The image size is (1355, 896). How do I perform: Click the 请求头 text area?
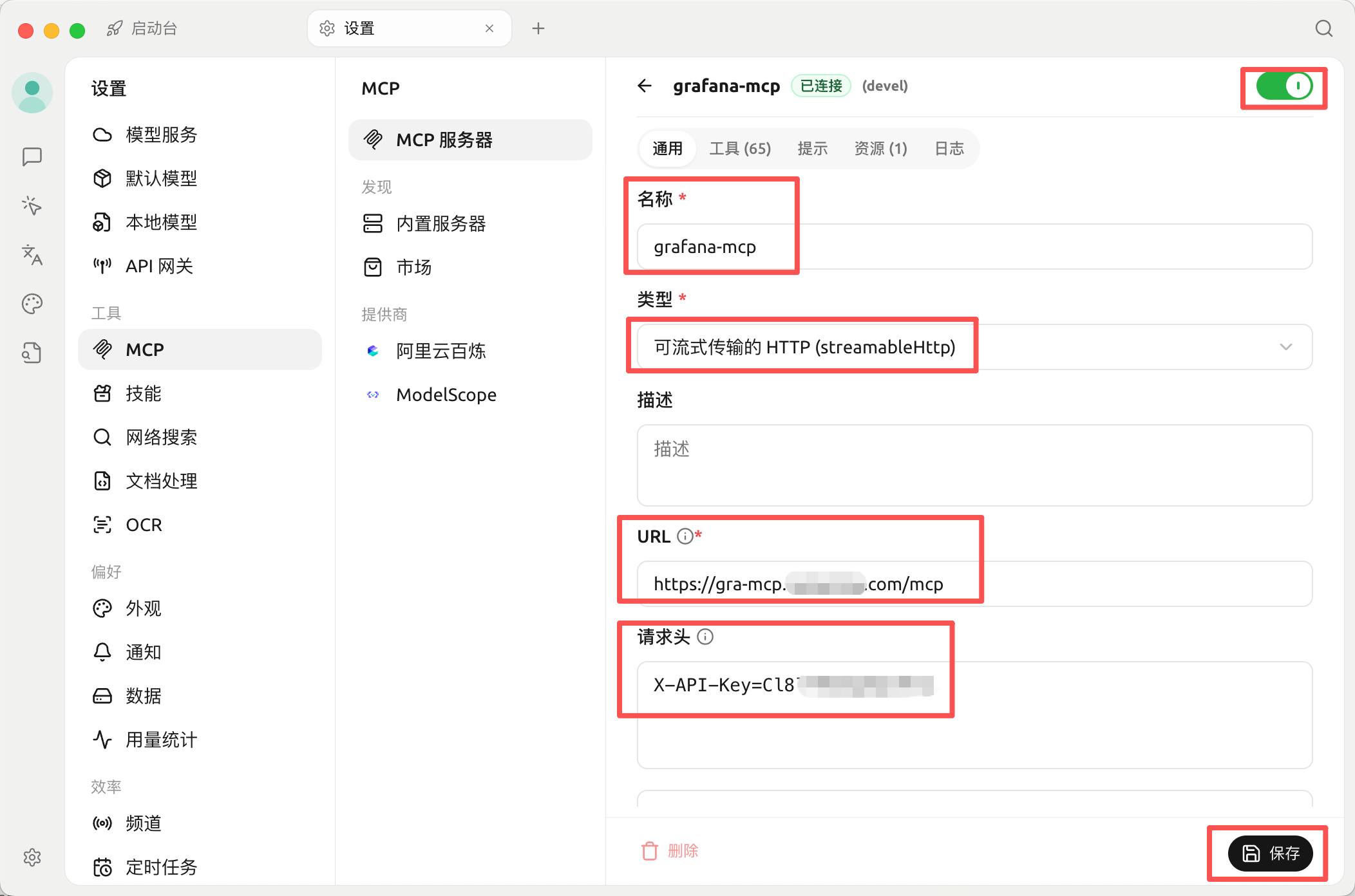(x=974, y=715)
